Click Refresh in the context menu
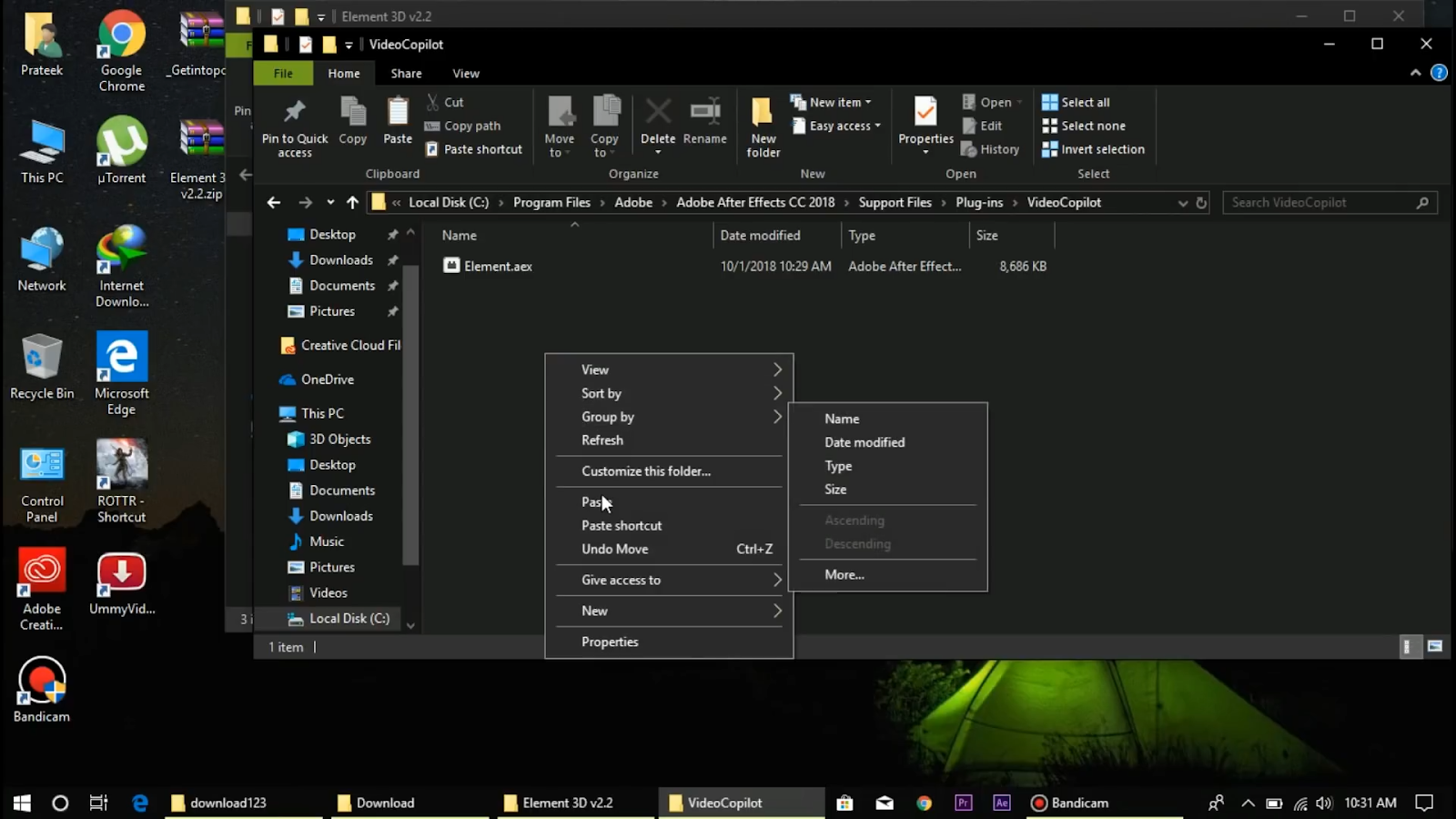 point(670,440)
